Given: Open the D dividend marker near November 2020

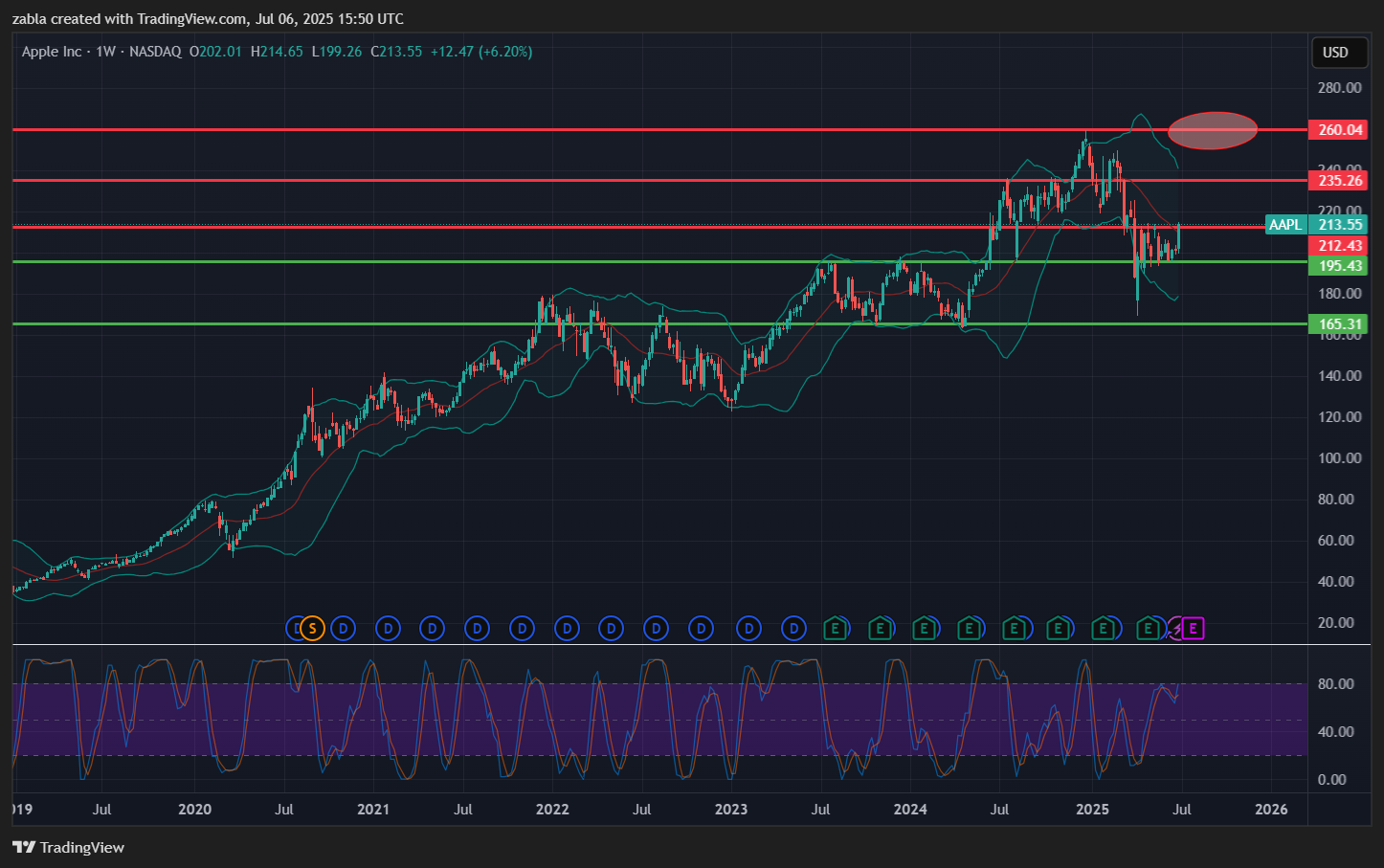Looking at the screenshot, I should 343,629.
